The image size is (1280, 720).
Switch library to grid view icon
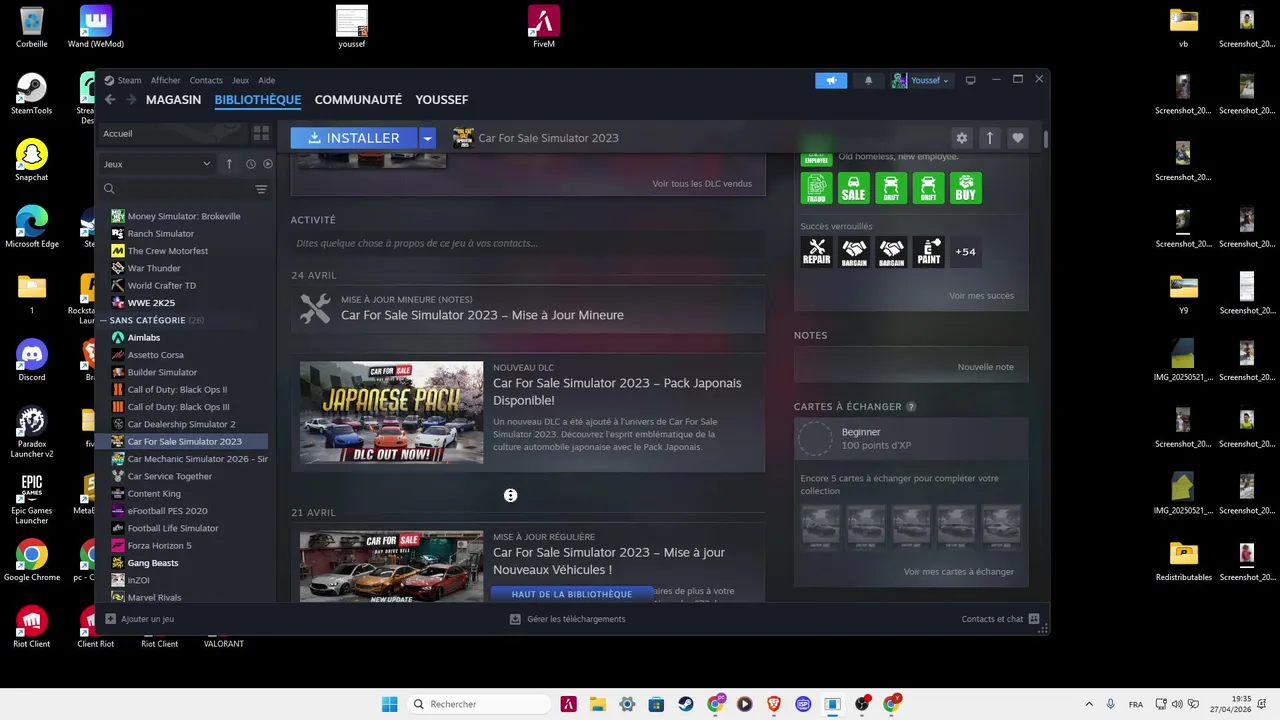261,133
